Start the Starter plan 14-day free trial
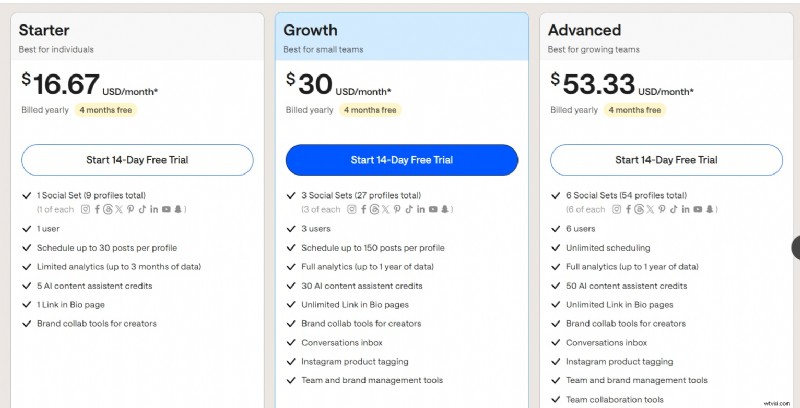The width and height of the screenshot is (800, 408). click(137, 160)
